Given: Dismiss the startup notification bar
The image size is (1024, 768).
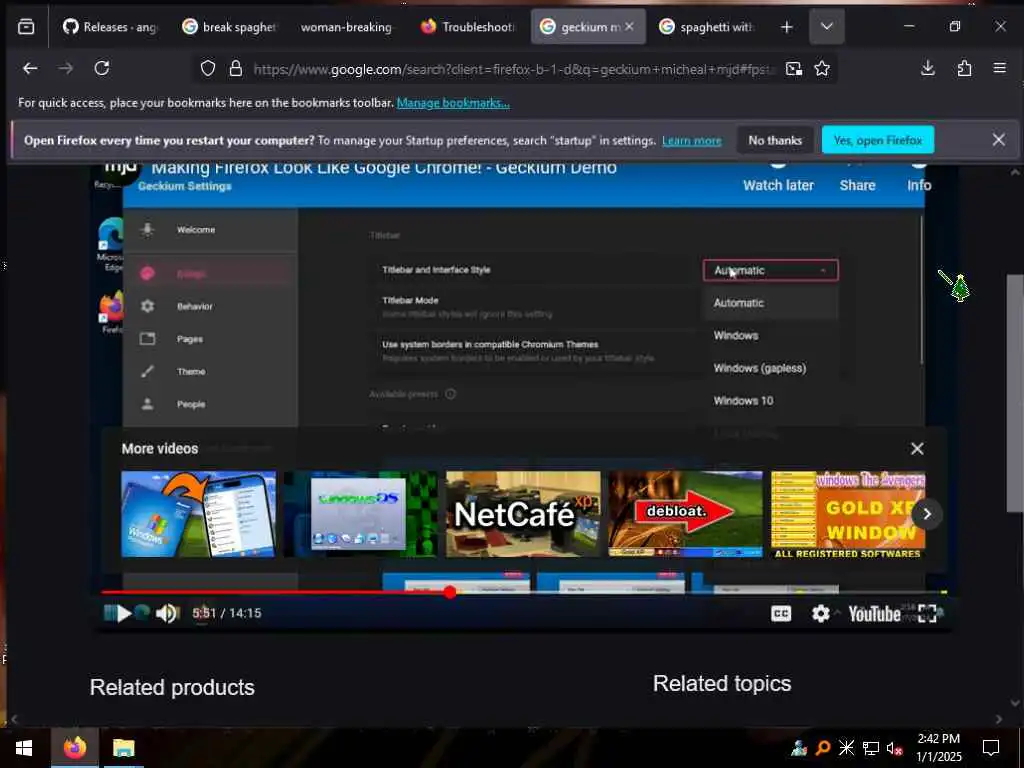Looking at the screenshot, I should click(999, 140).
